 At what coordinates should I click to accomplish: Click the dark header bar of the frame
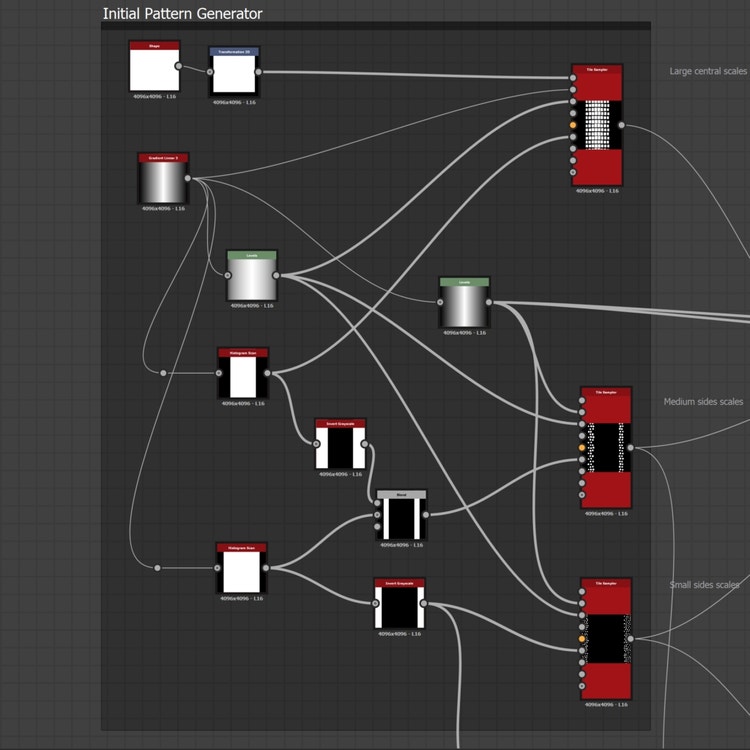pos(375,26)
